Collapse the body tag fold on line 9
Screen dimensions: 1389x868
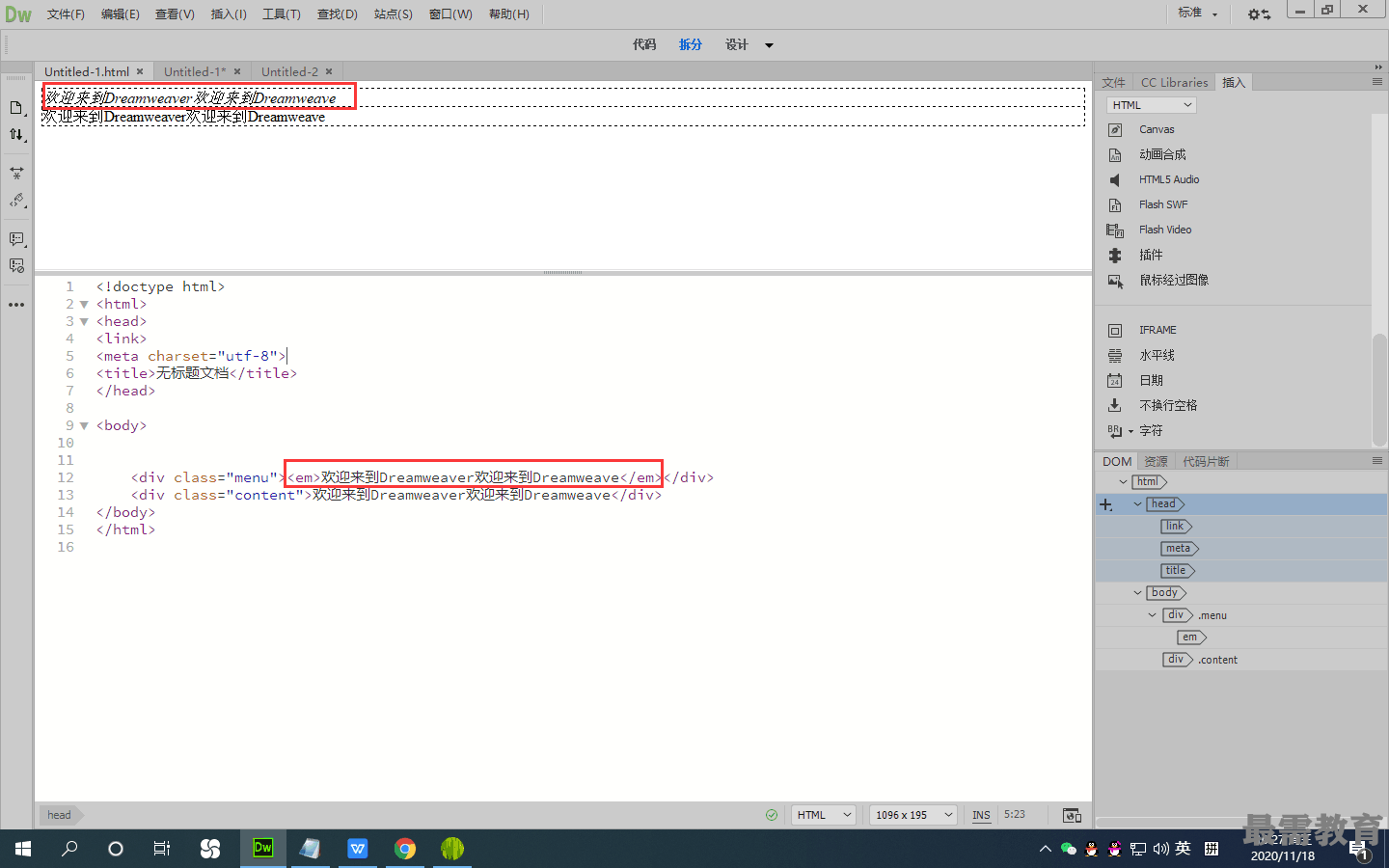pos(84,426)
